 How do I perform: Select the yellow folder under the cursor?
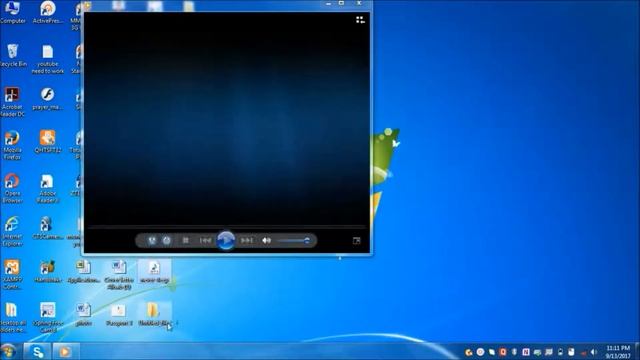(x=154, y=315)
